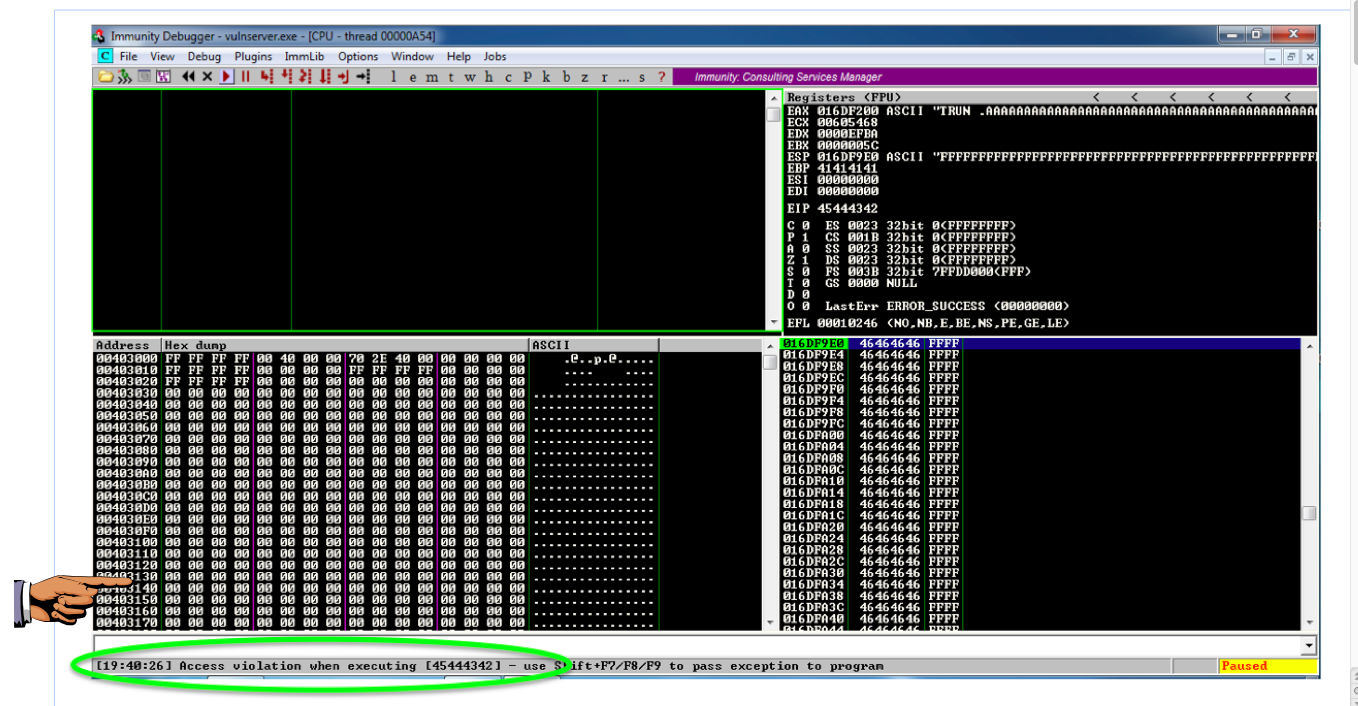Show source with 's' button
Screen dimensions: 1358x706
tap(642, 77)
